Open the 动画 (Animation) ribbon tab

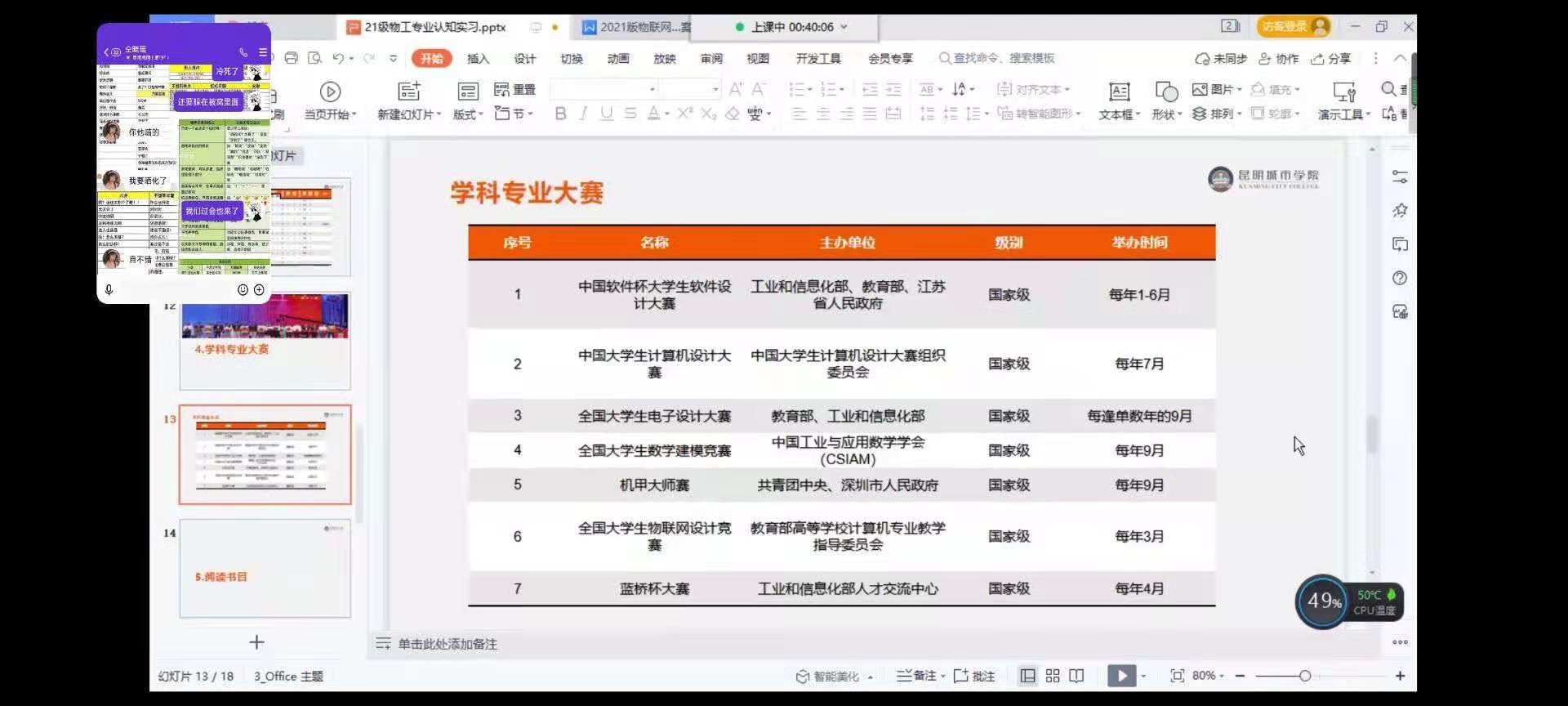[618, 58]
